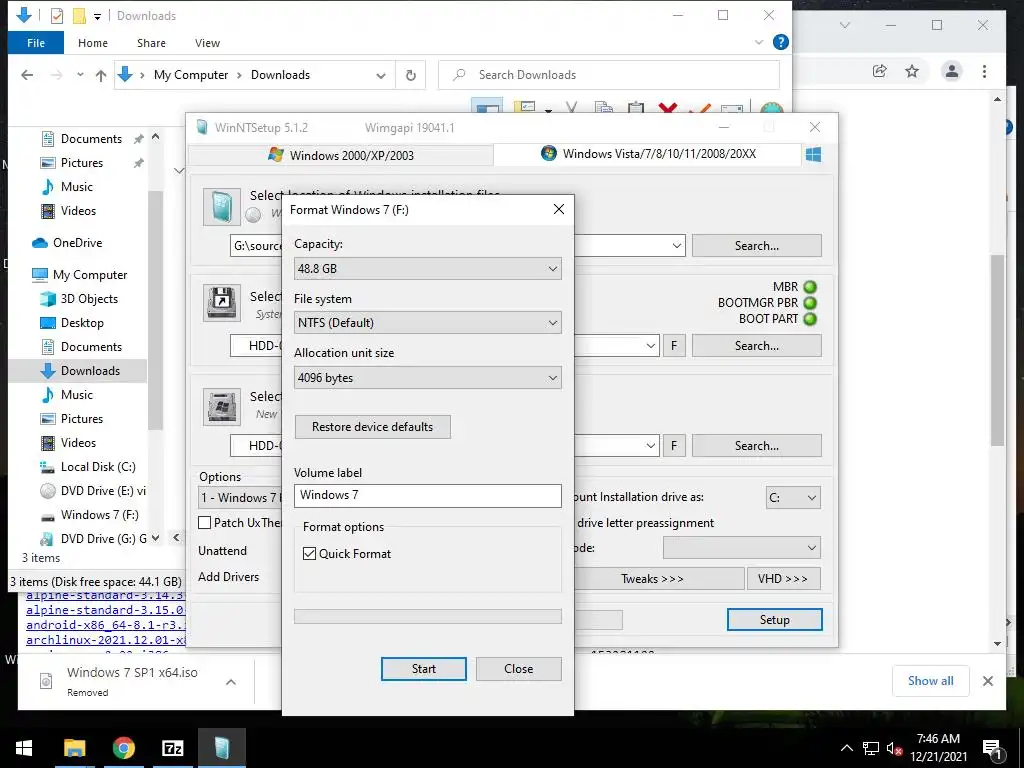Select OneDrive in navigation pane
The width and height of the screenshot is (1024, 768).
77,243
